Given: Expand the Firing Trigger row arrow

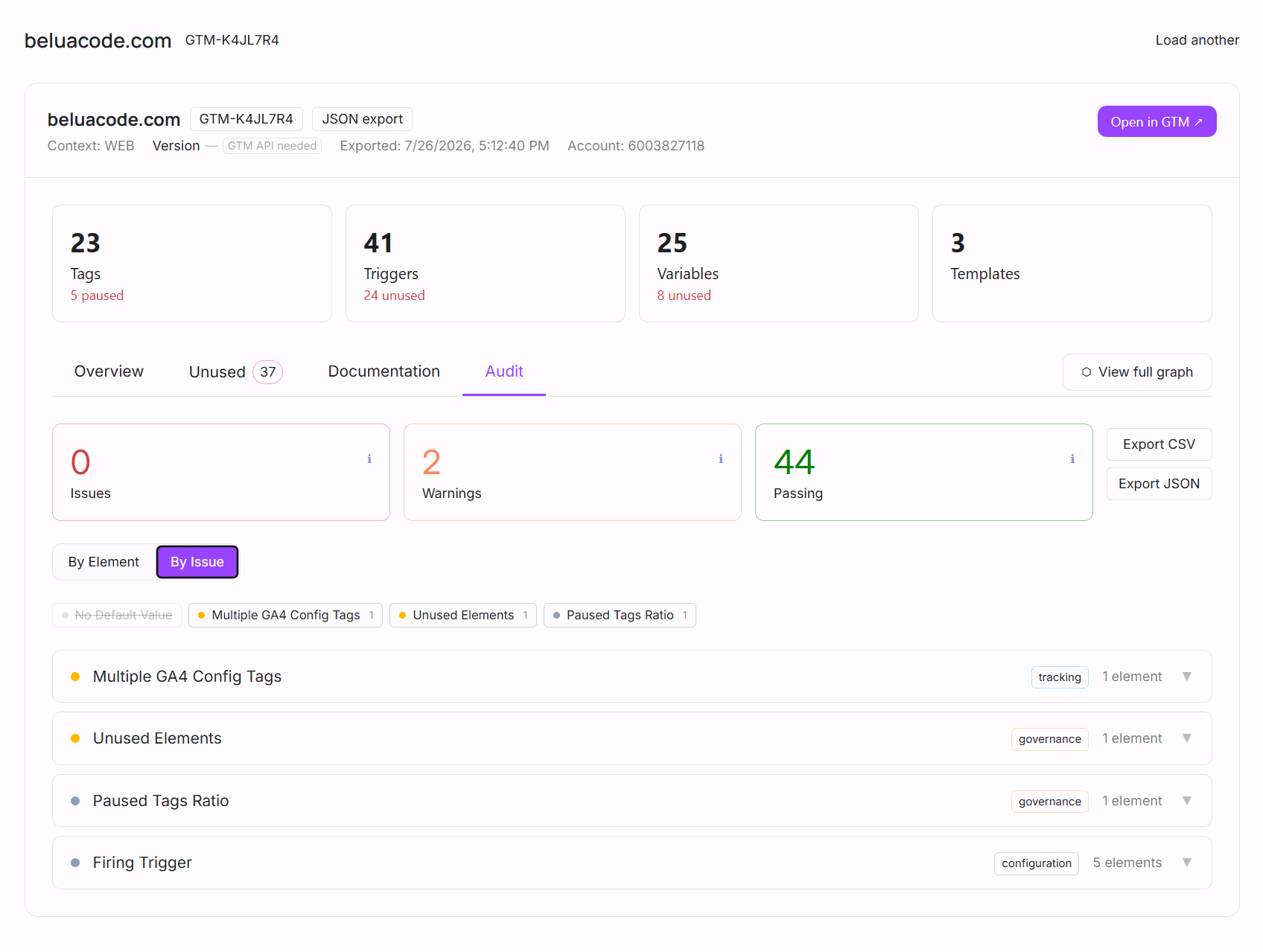Looking at the screenshot, I should point(1187,863).
